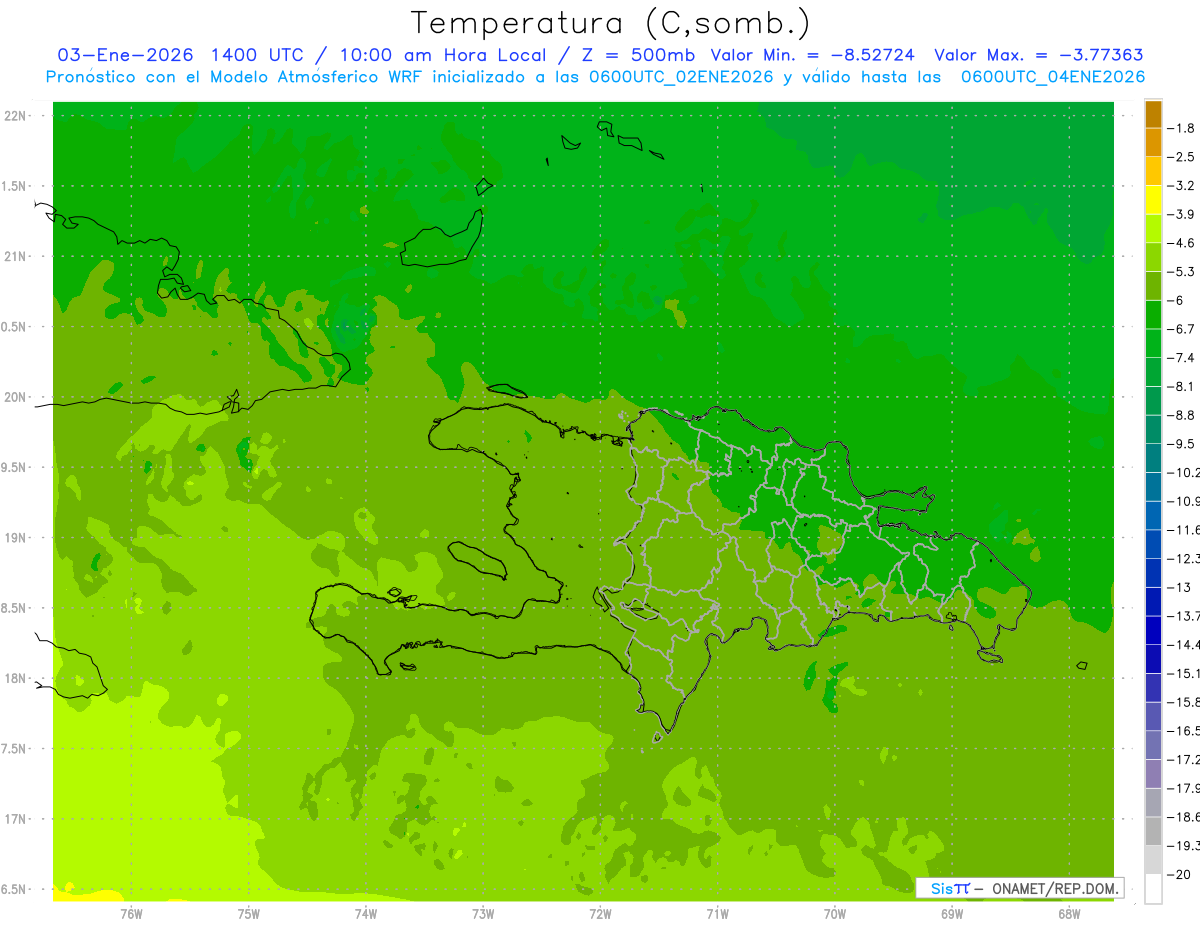Click the '-8.8' colorbar value
1200x927 pixels.
pyautogui.click(x=1181, y=415)
